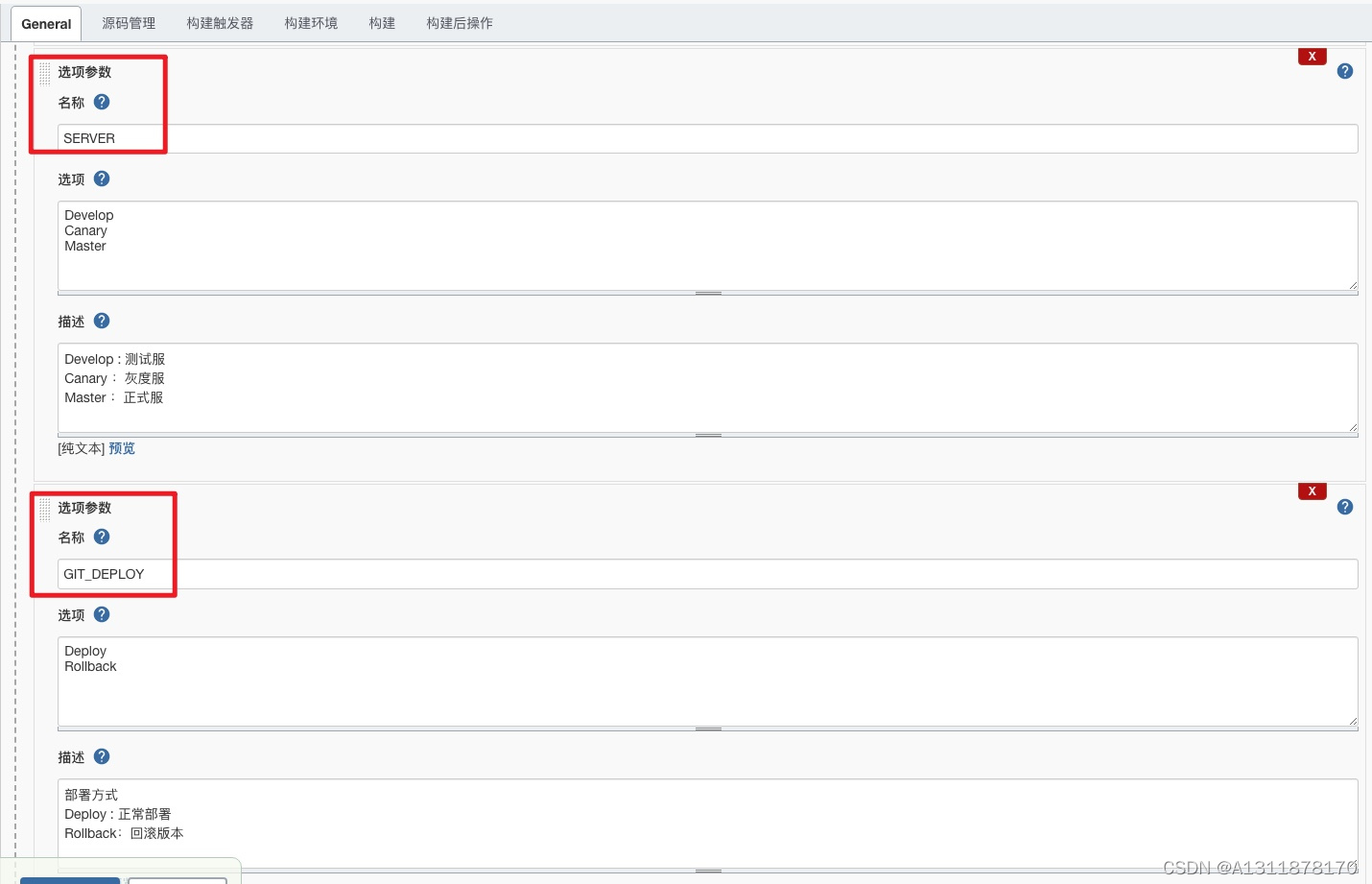
Task: Grab the GIT_DEPLOY parameter drag handle
Action: (45, 509)
